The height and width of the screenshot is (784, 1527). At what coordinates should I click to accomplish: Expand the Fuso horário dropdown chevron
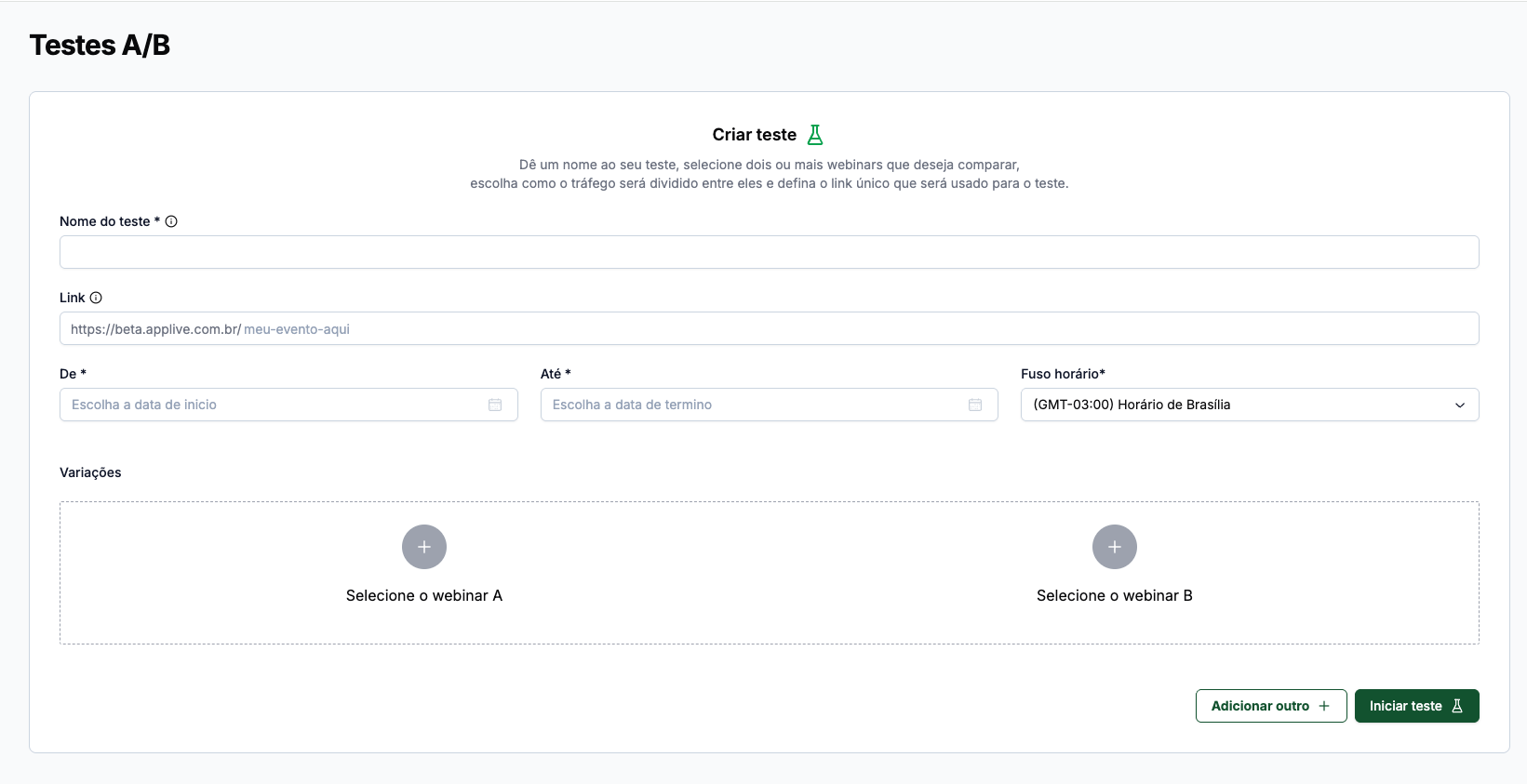click(x=1460, y=405)
